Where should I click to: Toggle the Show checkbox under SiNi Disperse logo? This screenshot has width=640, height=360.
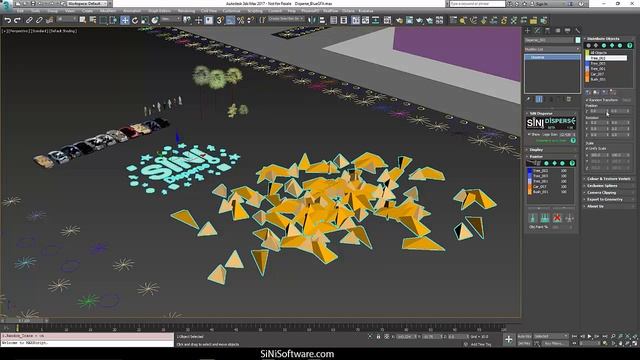point(530,134)
